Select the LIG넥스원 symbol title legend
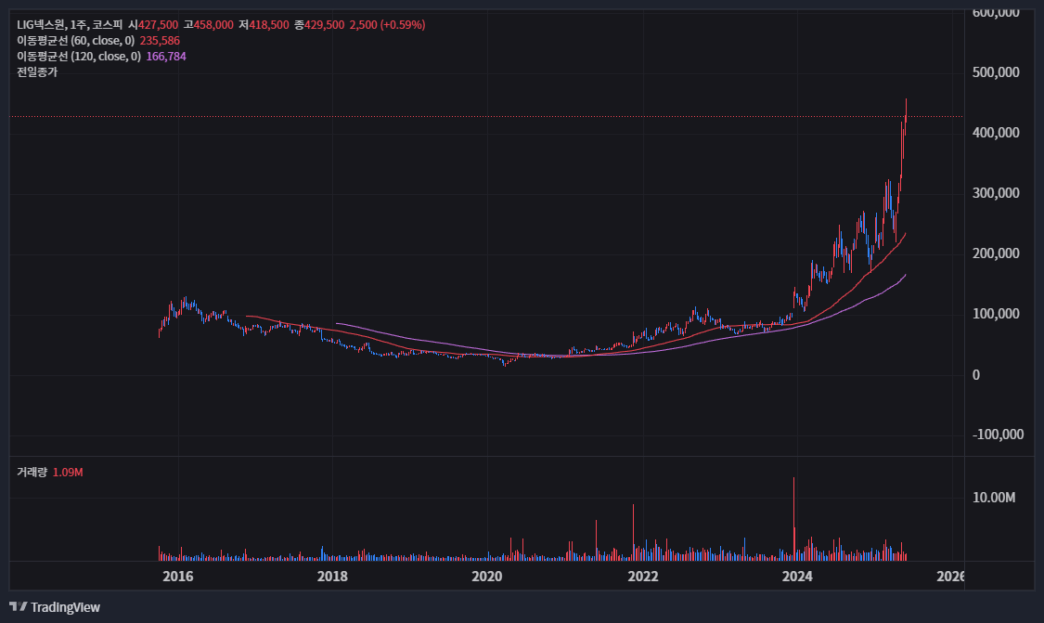 click(220, 25)
